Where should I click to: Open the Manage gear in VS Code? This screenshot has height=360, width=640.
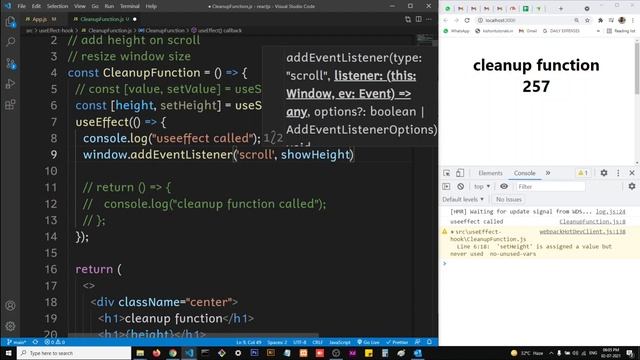pyautogui.click(x=11, y=326)
